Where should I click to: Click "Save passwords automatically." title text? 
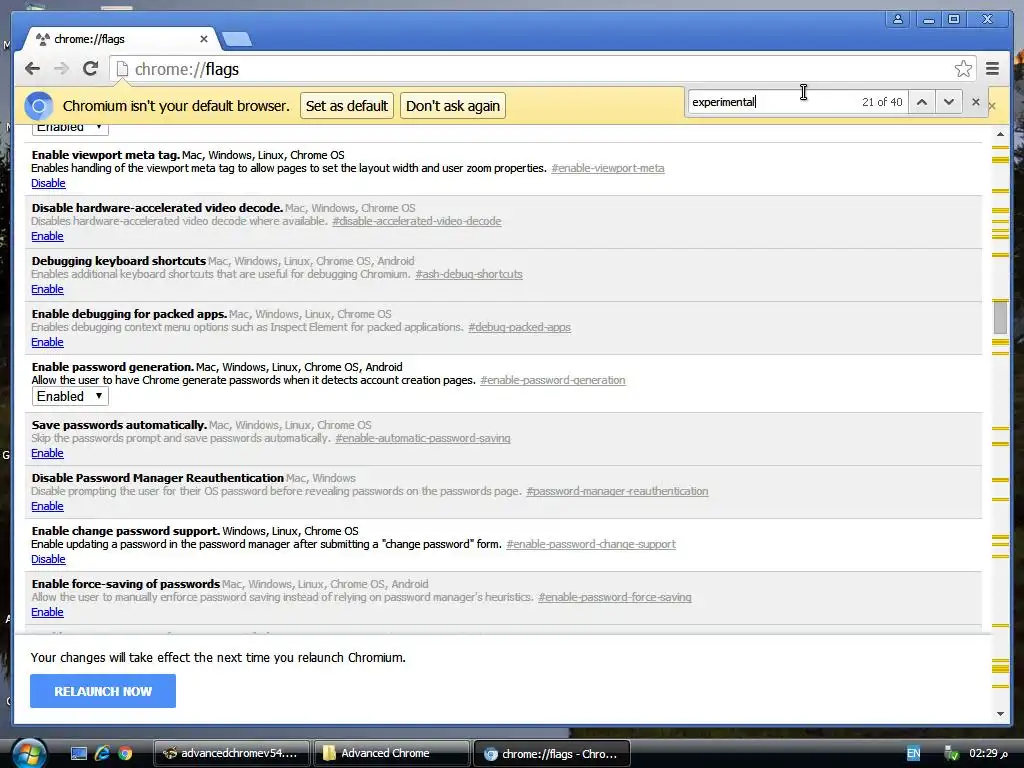point(119,425)
